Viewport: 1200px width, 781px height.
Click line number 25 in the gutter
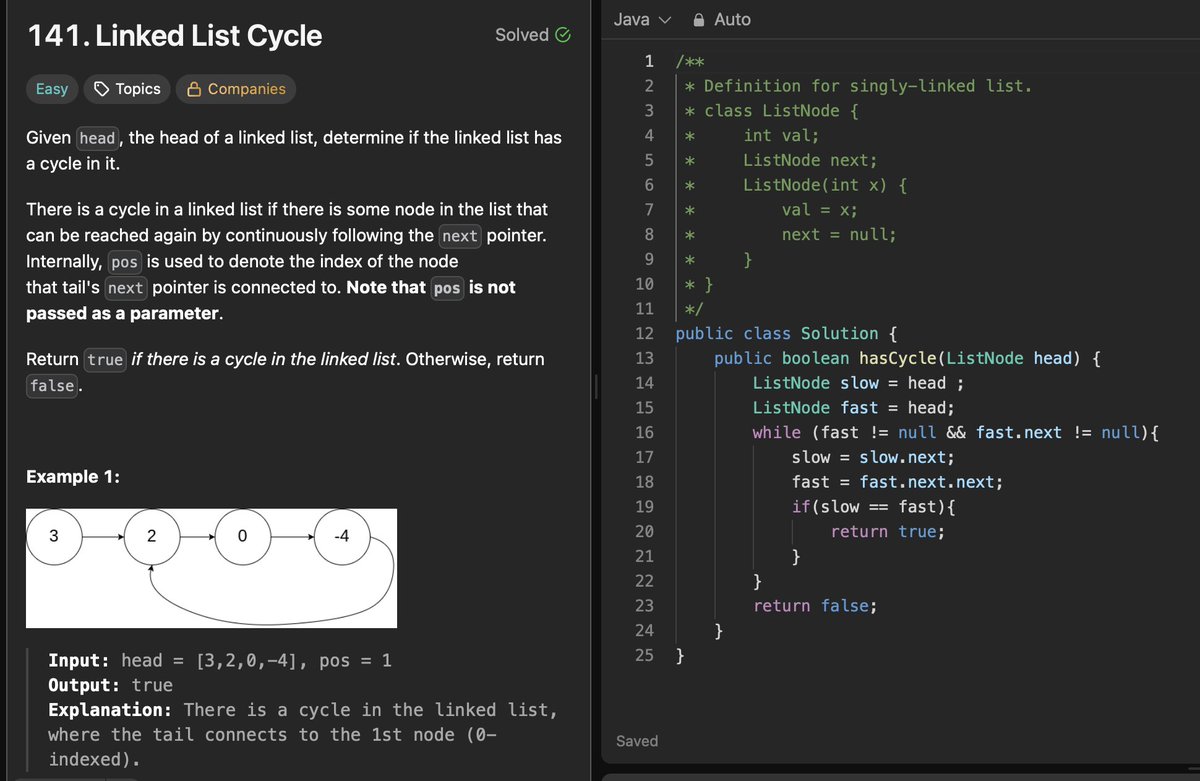[x=644, y=656]
